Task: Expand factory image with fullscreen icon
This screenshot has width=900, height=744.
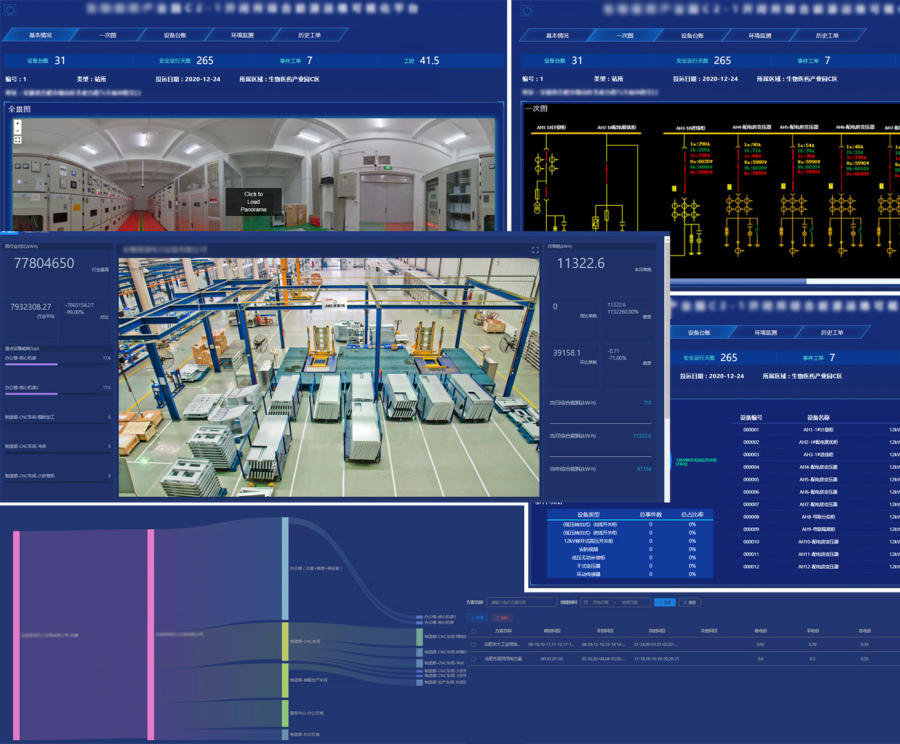Action: pos(535,250)
